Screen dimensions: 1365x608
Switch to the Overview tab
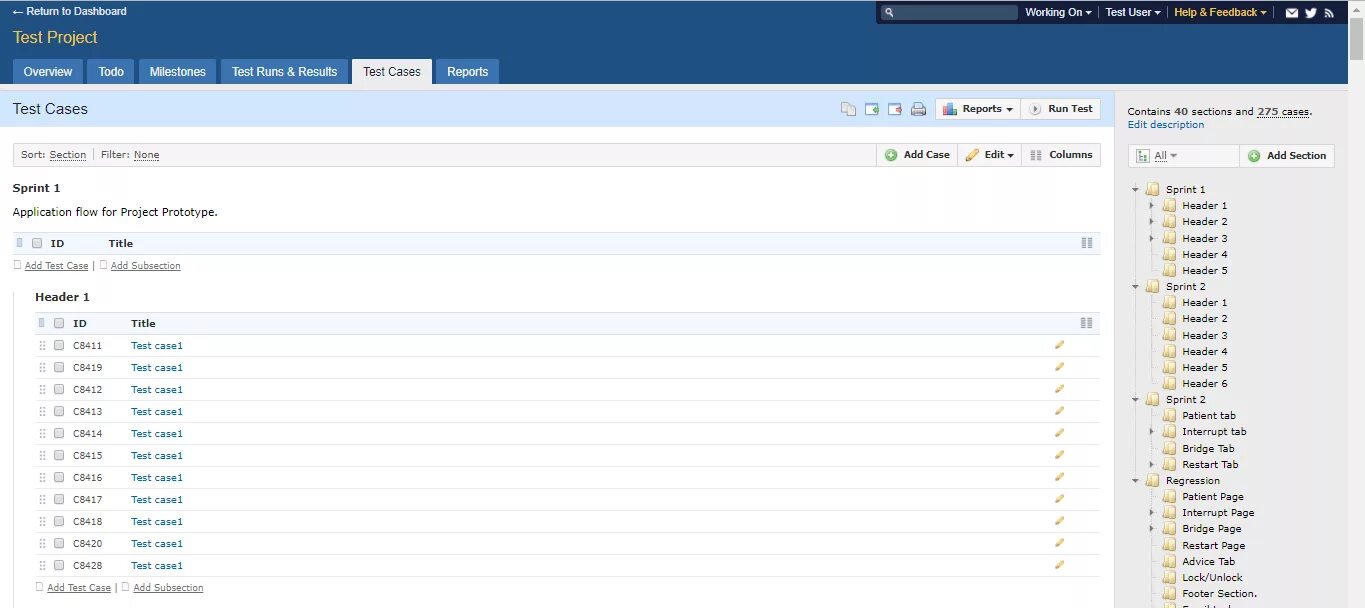click(48, 72)
